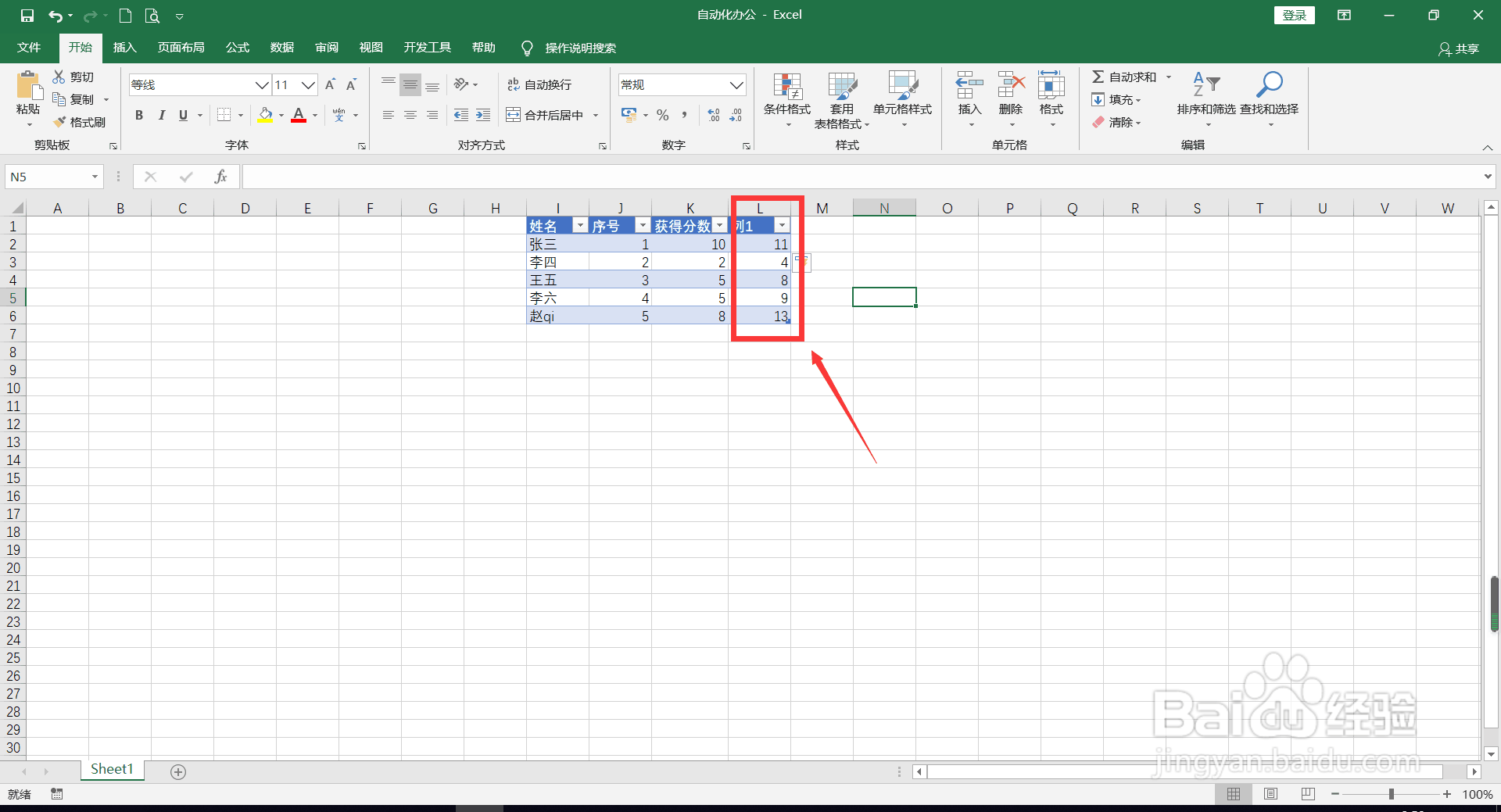Click the insert function fx icon
The image size is (1501, 812).
220,177
